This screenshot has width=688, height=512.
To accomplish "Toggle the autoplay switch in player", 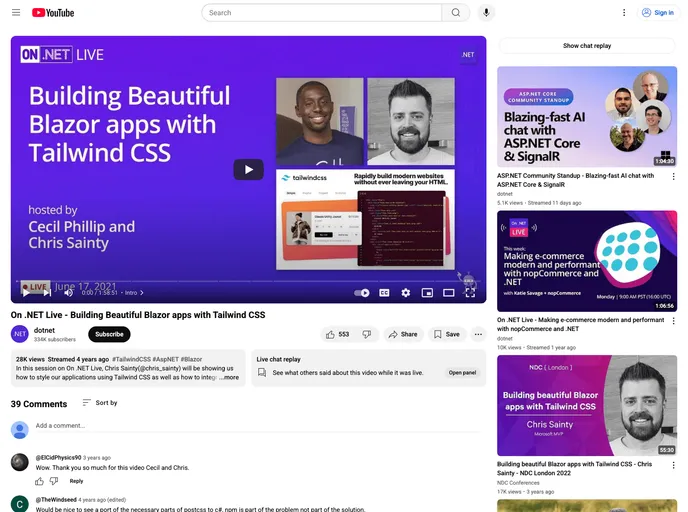I will coord(362,293).
